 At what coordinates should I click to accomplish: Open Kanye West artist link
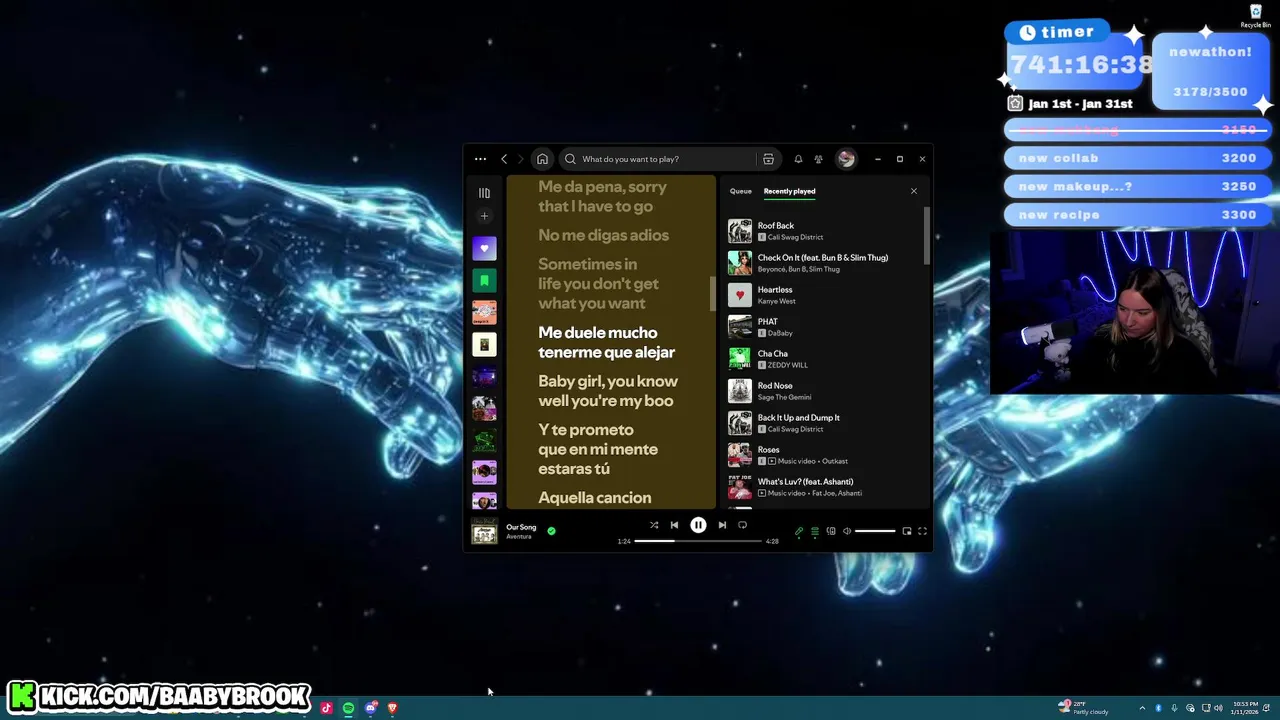pyautogui.click(x=777, y=301)
